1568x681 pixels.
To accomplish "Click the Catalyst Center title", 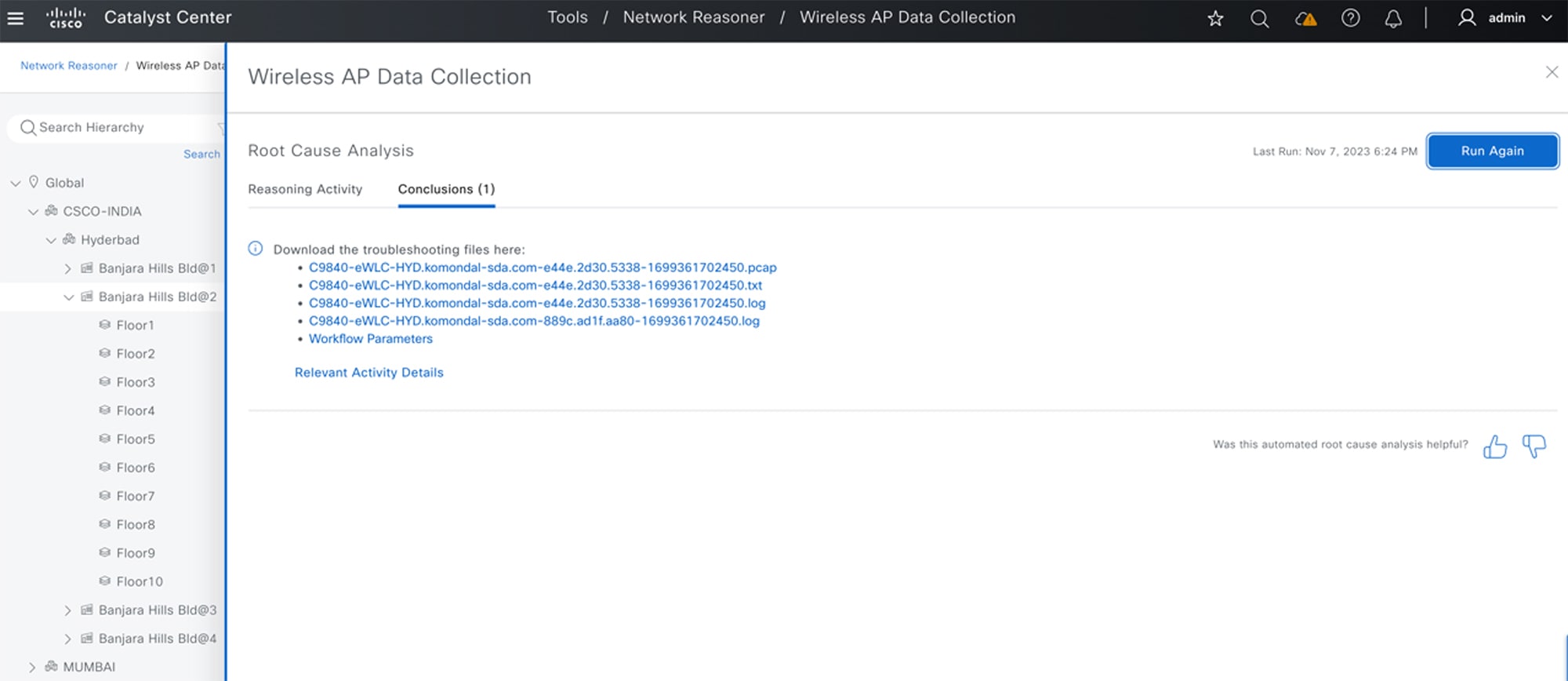I will pyautogui.click(x=168, y=17).
